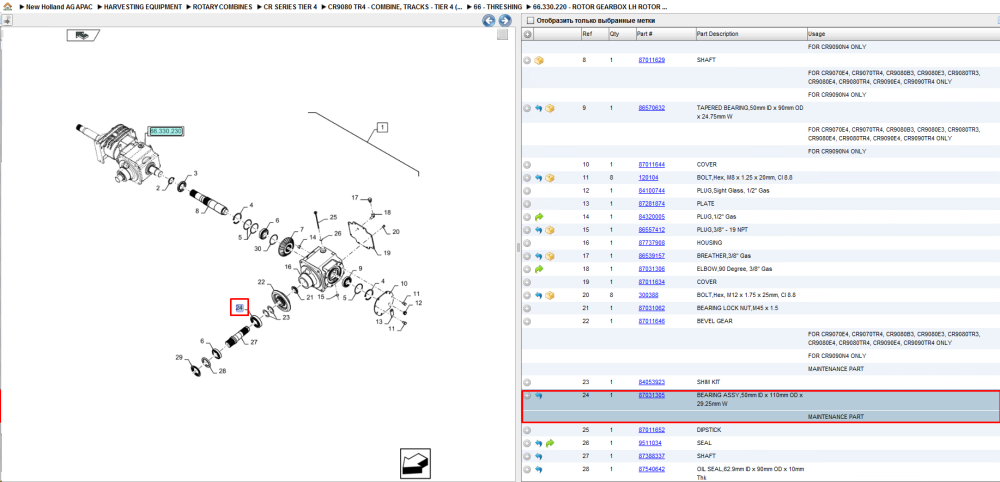1000x482 pixels.
Task: Add HOUSING ref 16 with plus icon
Action: 527,243
